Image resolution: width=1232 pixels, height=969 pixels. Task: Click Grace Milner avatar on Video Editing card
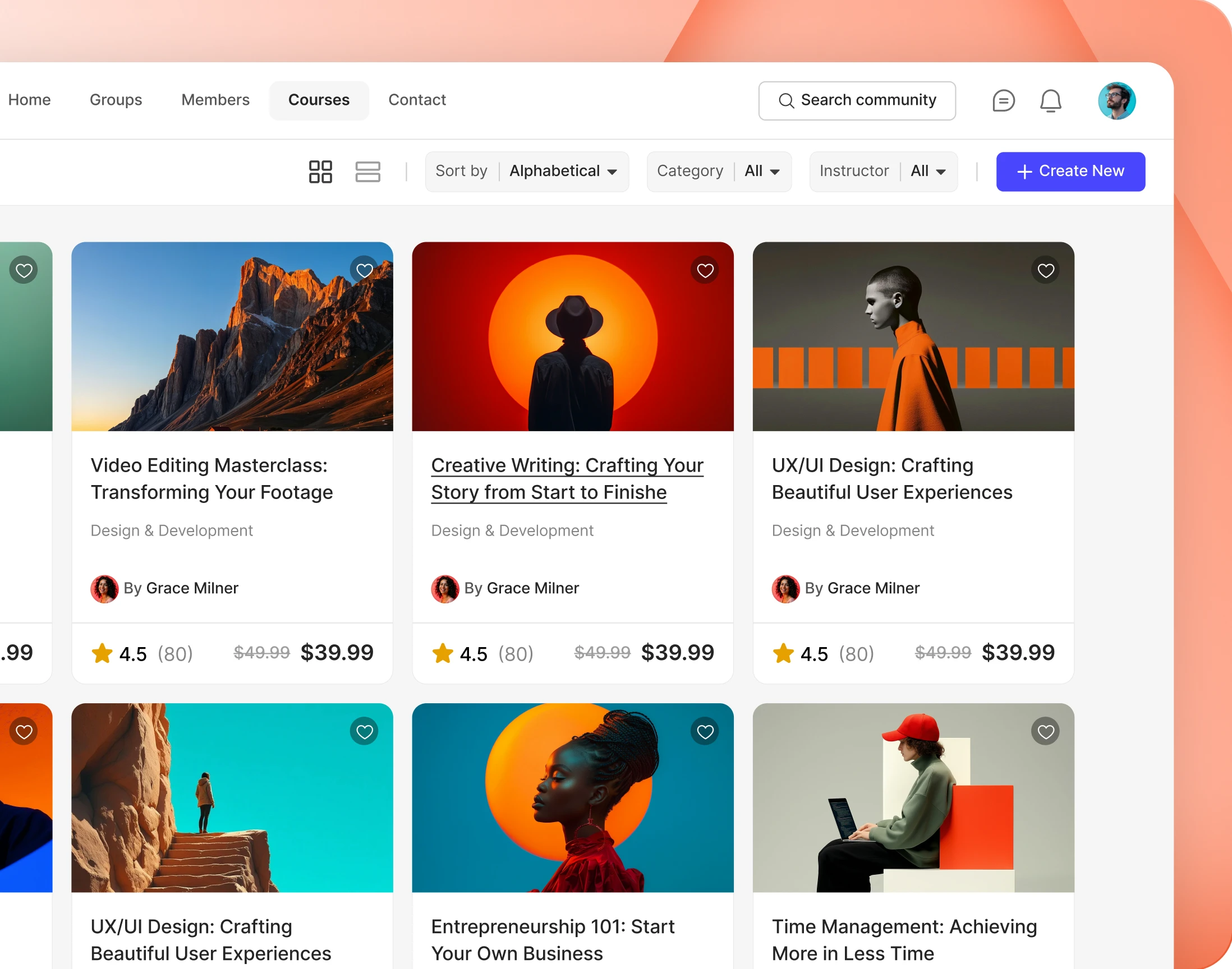pyautogui.click(x=104, y=589)
